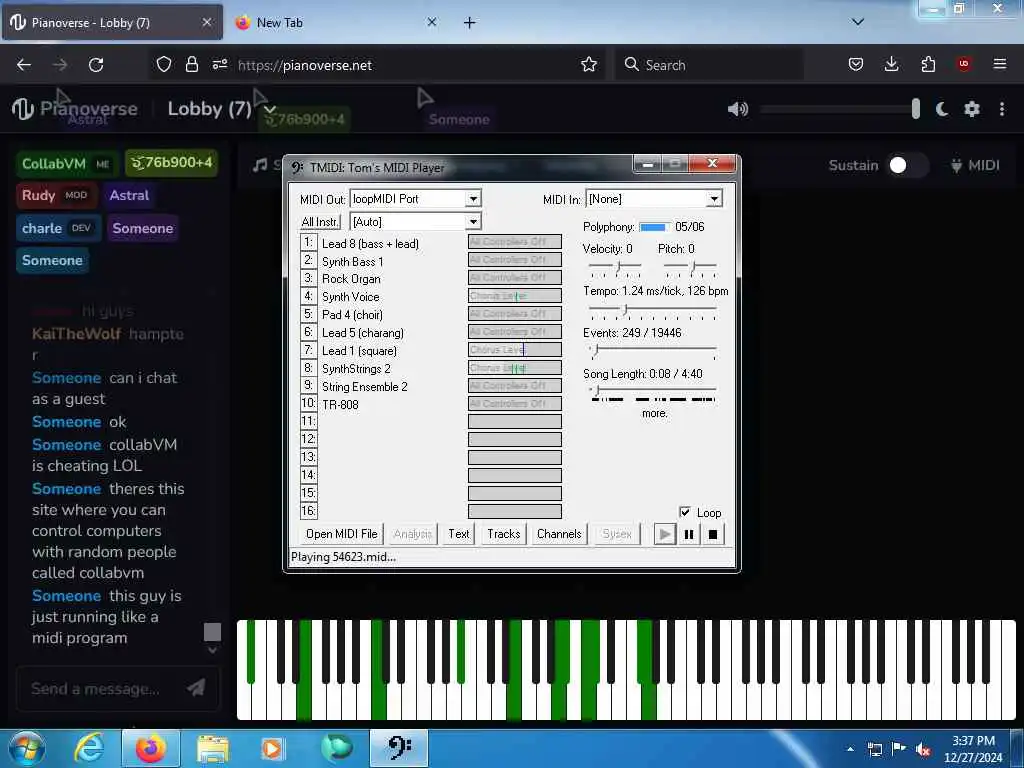Viewport: 1024px width, 768px height.
Task: Open Pianoverse settings gear
Action: [x=972, y=109]
